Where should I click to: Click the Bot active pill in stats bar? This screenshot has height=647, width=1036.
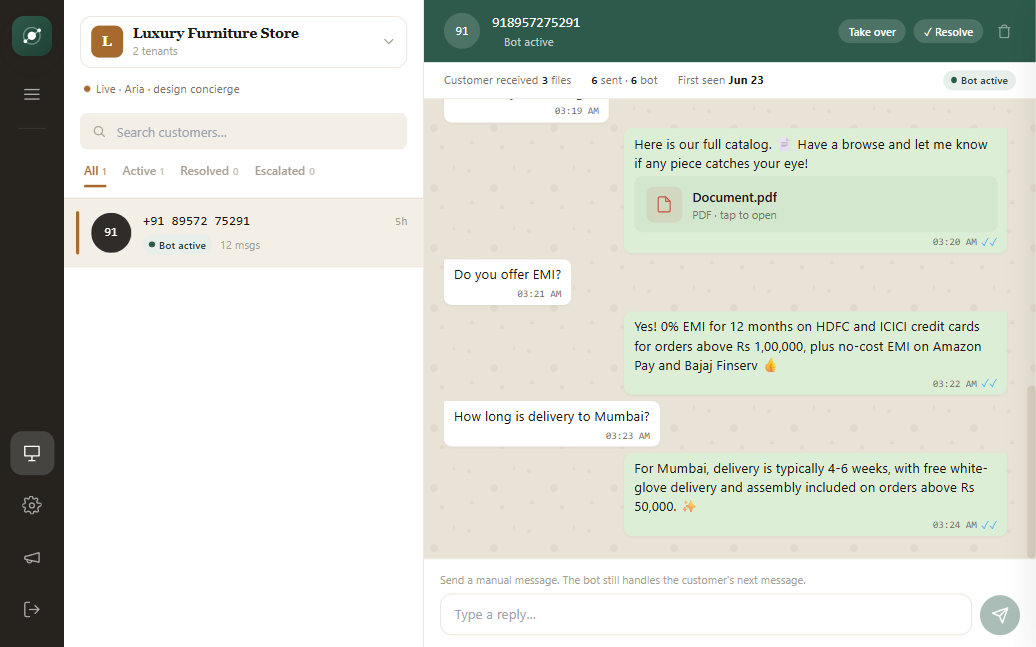tap(979, 81)
